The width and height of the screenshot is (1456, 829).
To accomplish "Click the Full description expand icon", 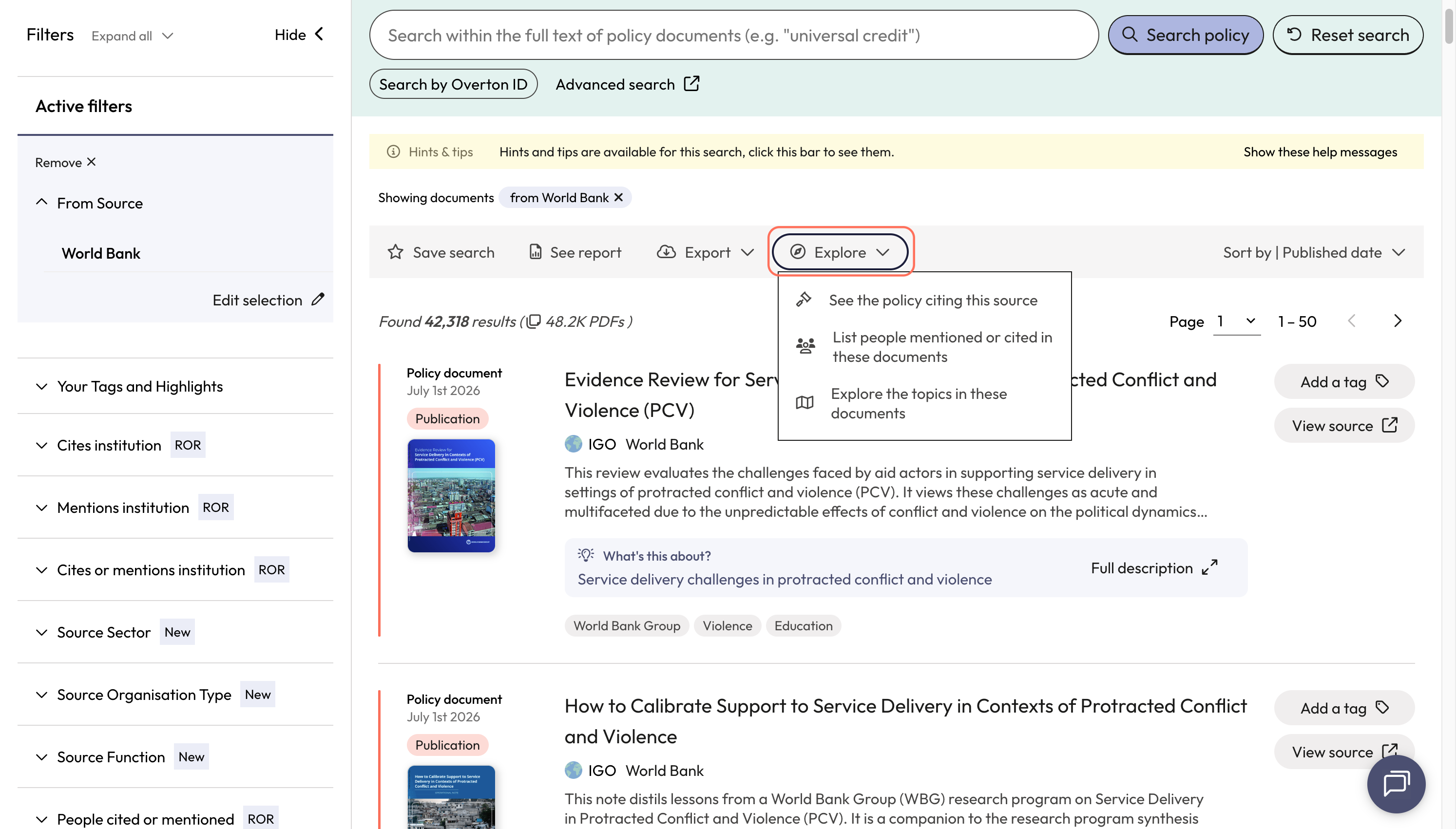I will coord(1209,567).
